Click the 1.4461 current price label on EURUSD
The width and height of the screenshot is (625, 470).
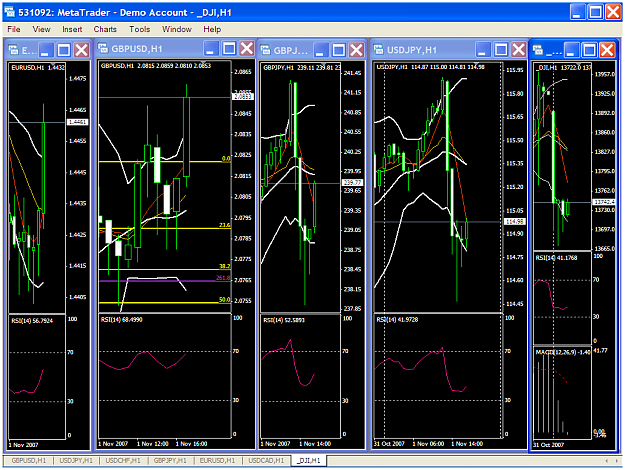[x=77, y=122]
